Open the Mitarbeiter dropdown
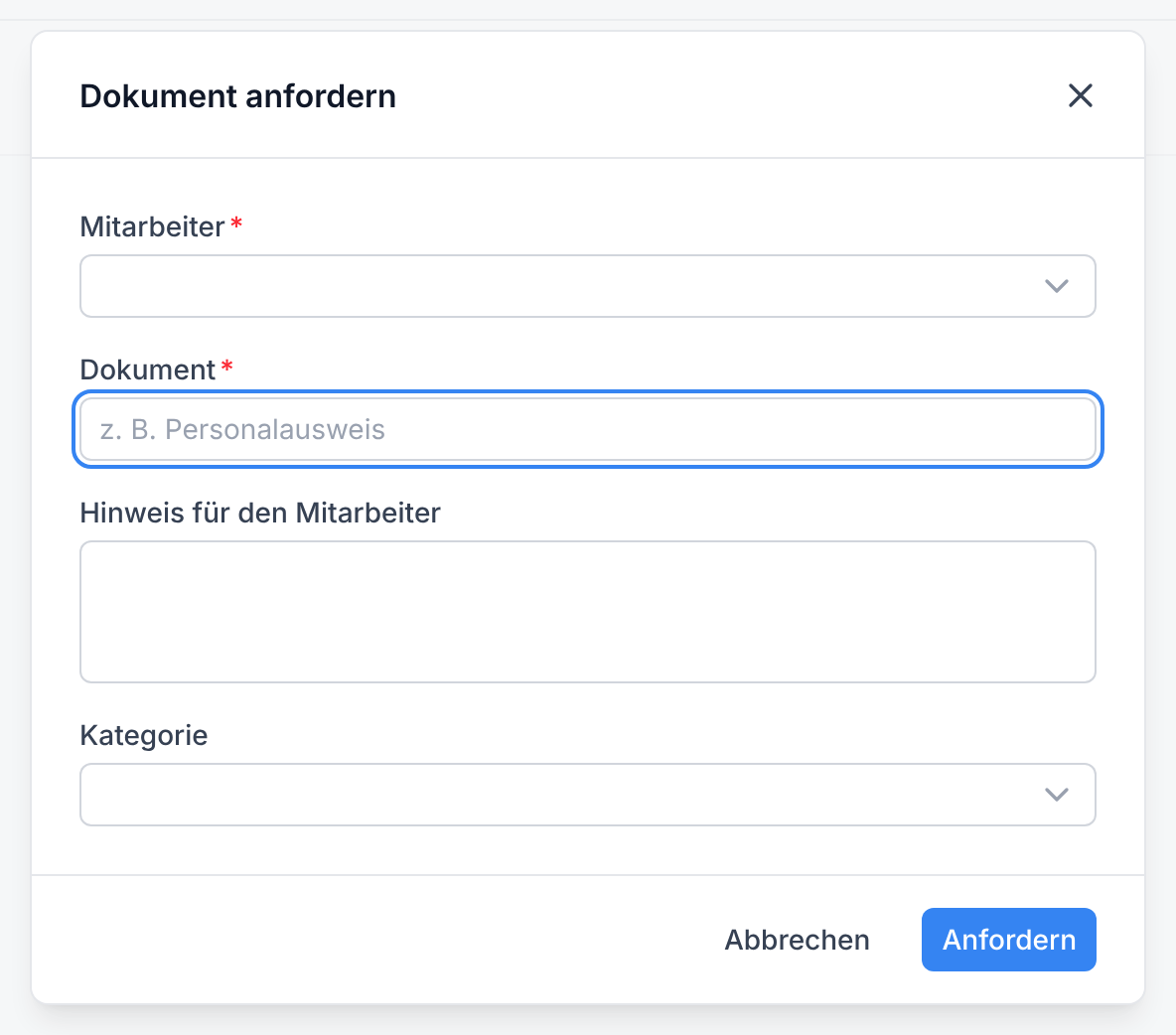The height and width of the screenshot is (1035, 1176). coord(587,286)
